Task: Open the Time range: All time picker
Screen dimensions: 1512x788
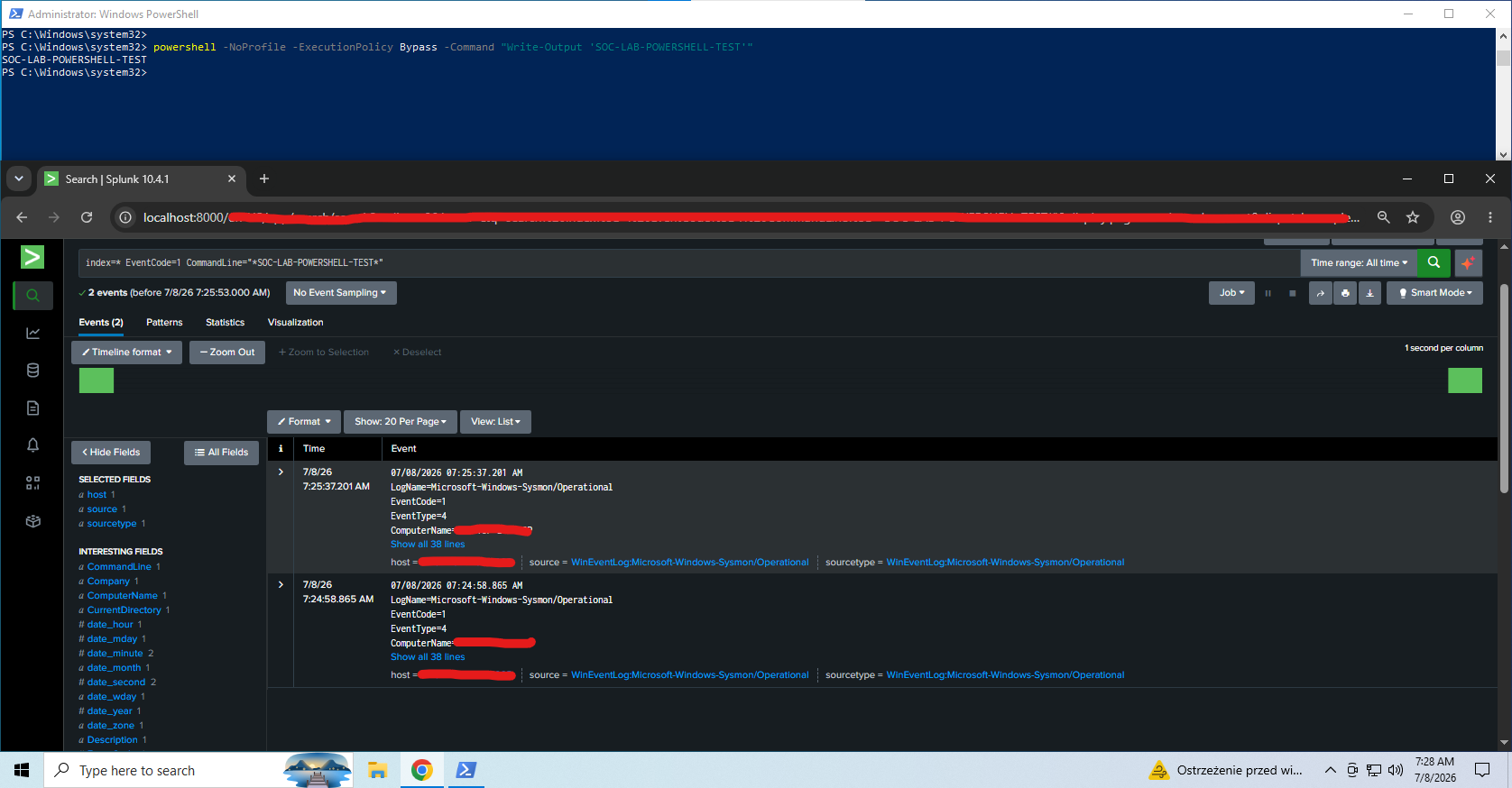Action: pyautogui.click(x=1359, y=262)
